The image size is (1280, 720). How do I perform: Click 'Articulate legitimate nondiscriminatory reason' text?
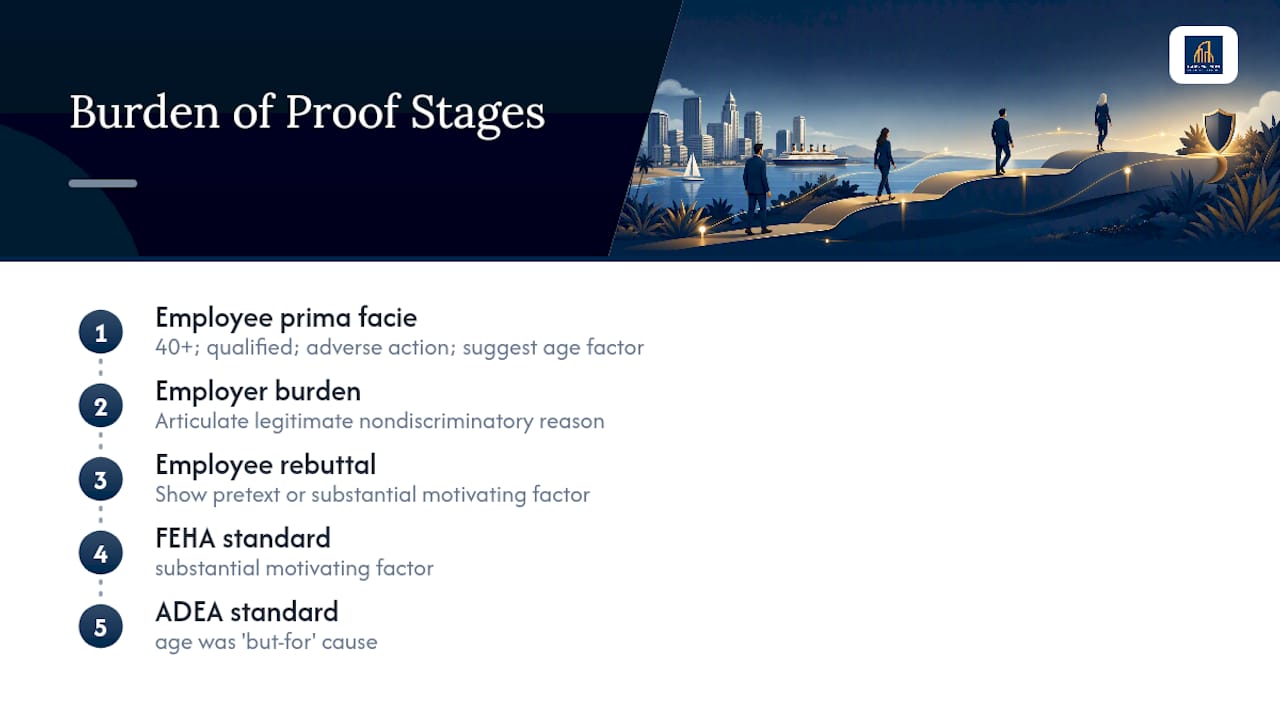(x=380, y=421)
